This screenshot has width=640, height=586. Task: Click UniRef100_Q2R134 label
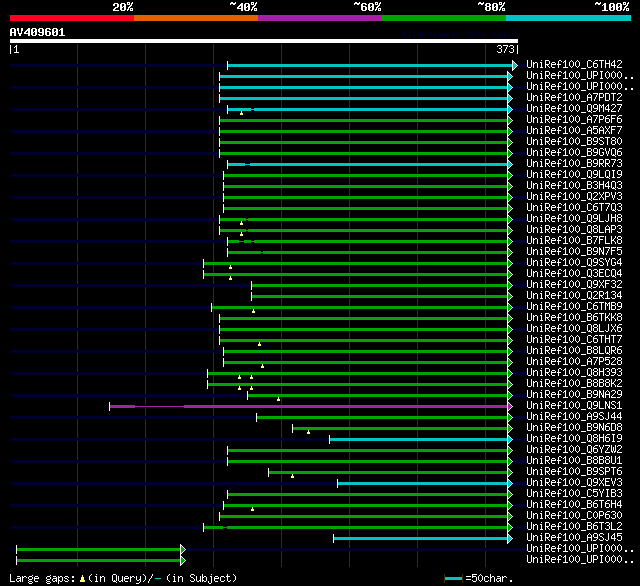pos(574,296)
